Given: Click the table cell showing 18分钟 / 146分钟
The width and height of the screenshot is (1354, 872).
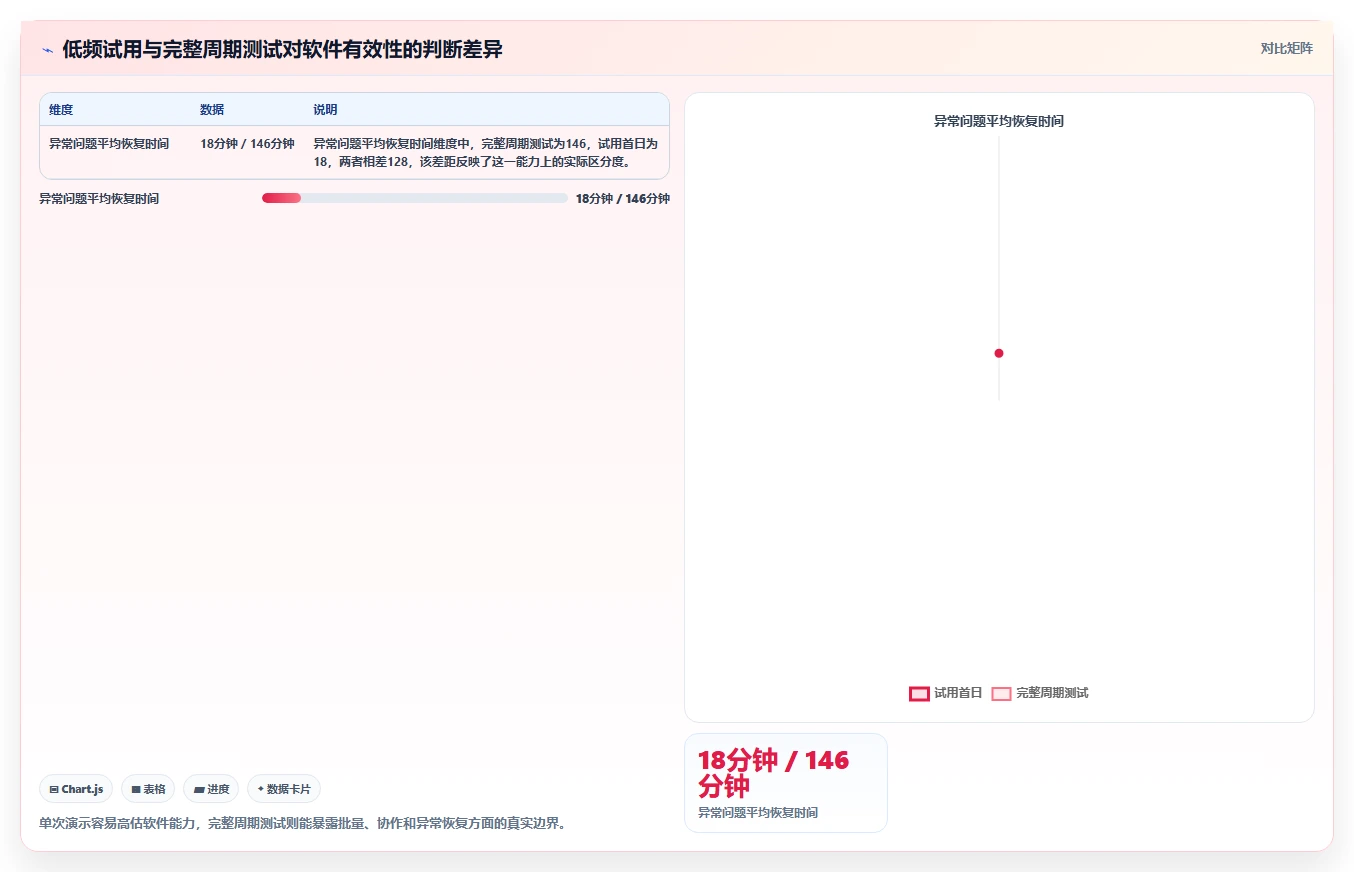Looking at the screenshot, I should (247, 144).
